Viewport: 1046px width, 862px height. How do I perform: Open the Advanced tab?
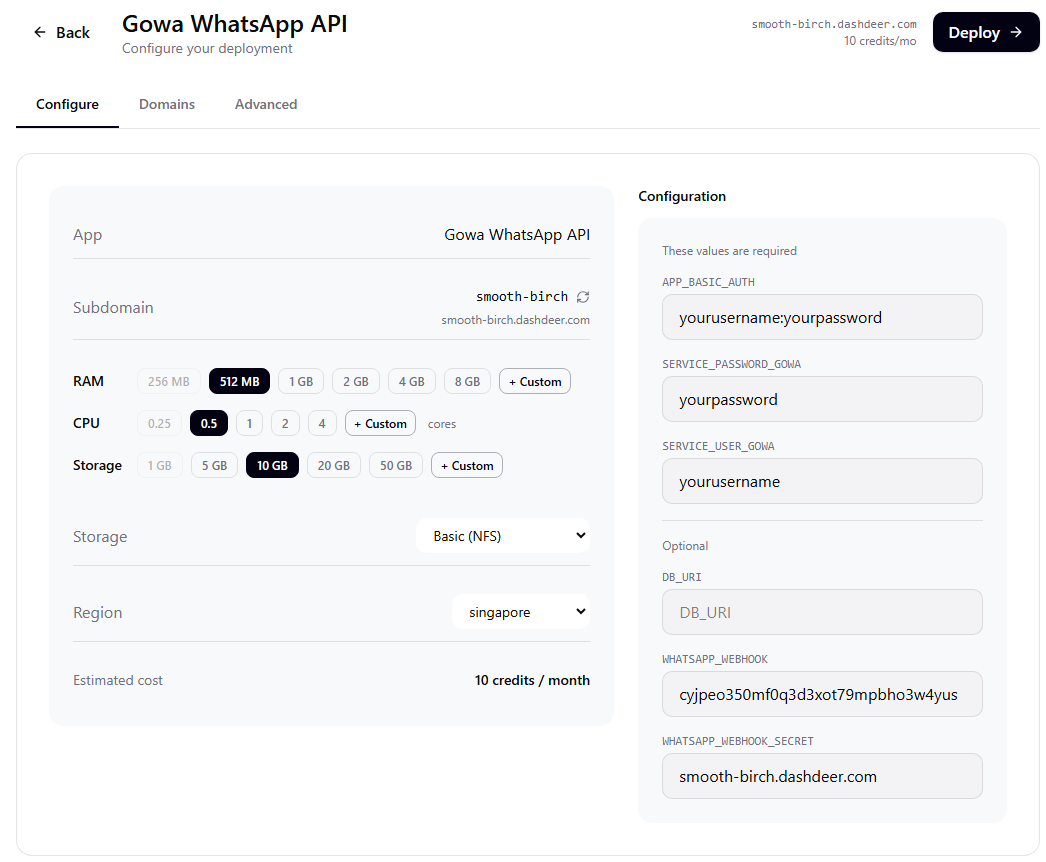pyautogui.click(x=266, y=104)
